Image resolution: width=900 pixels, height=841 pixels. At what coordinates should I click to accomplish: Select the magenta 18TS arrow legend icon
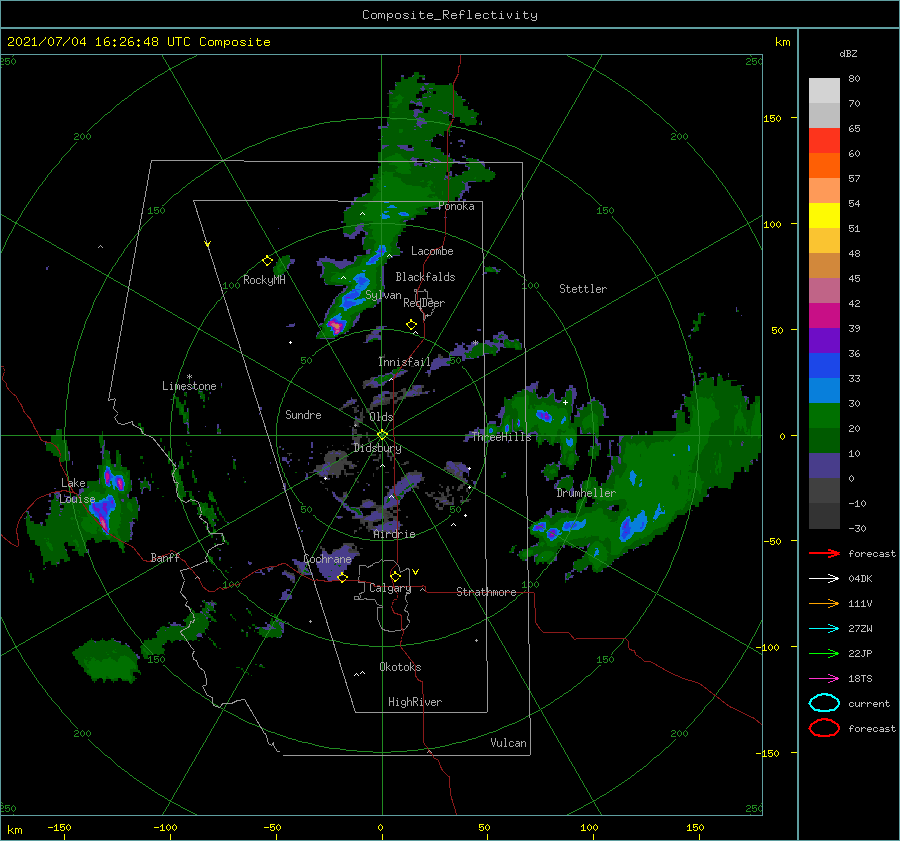pos(824,678)
